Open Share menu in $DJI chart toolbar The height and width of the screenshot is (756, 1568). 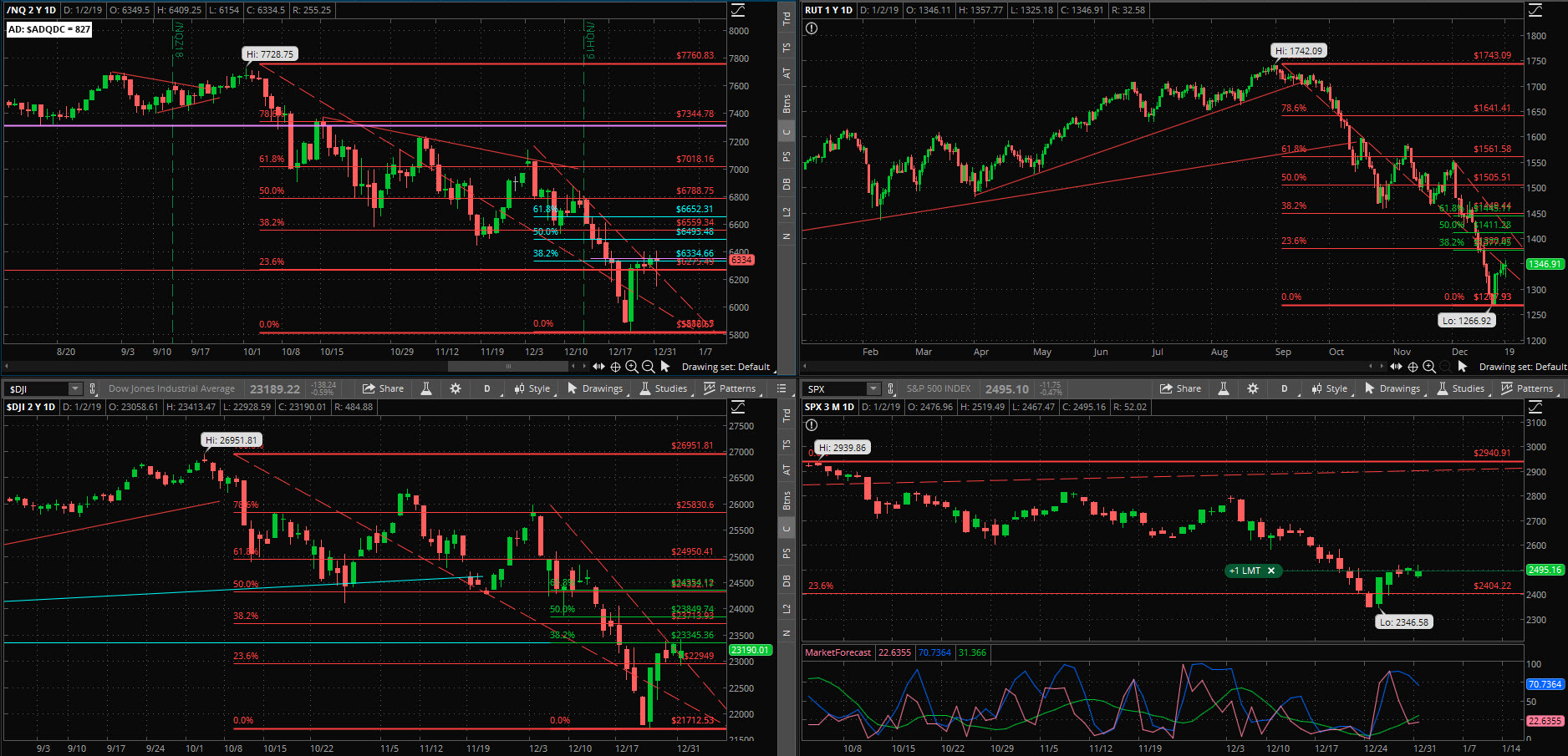(383, 388)
